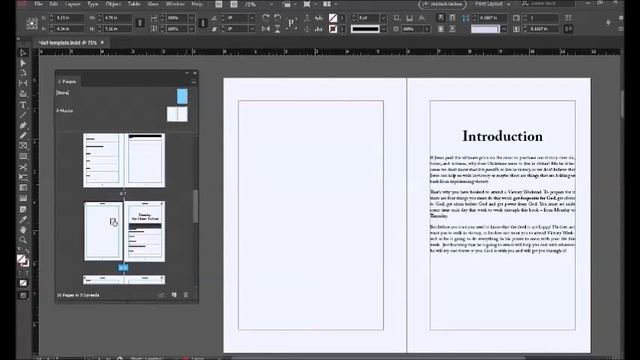Open the Rotation Angle dropdown

[252, 18]
